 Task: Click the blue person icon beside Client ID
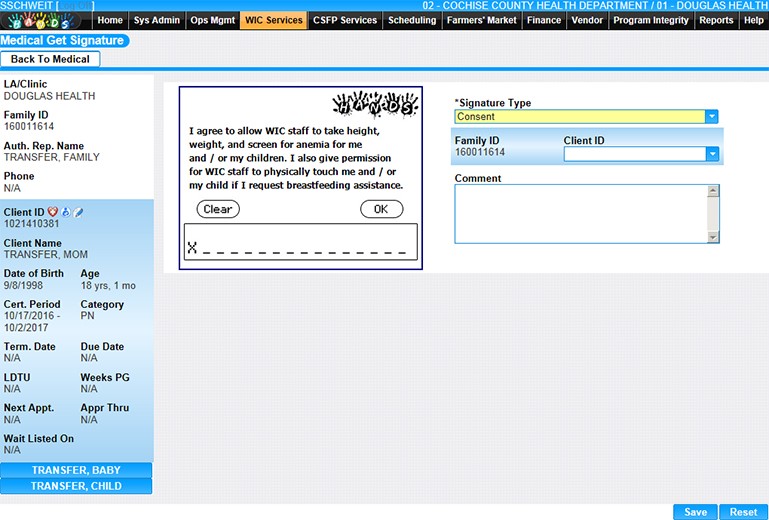coord(66,212)
